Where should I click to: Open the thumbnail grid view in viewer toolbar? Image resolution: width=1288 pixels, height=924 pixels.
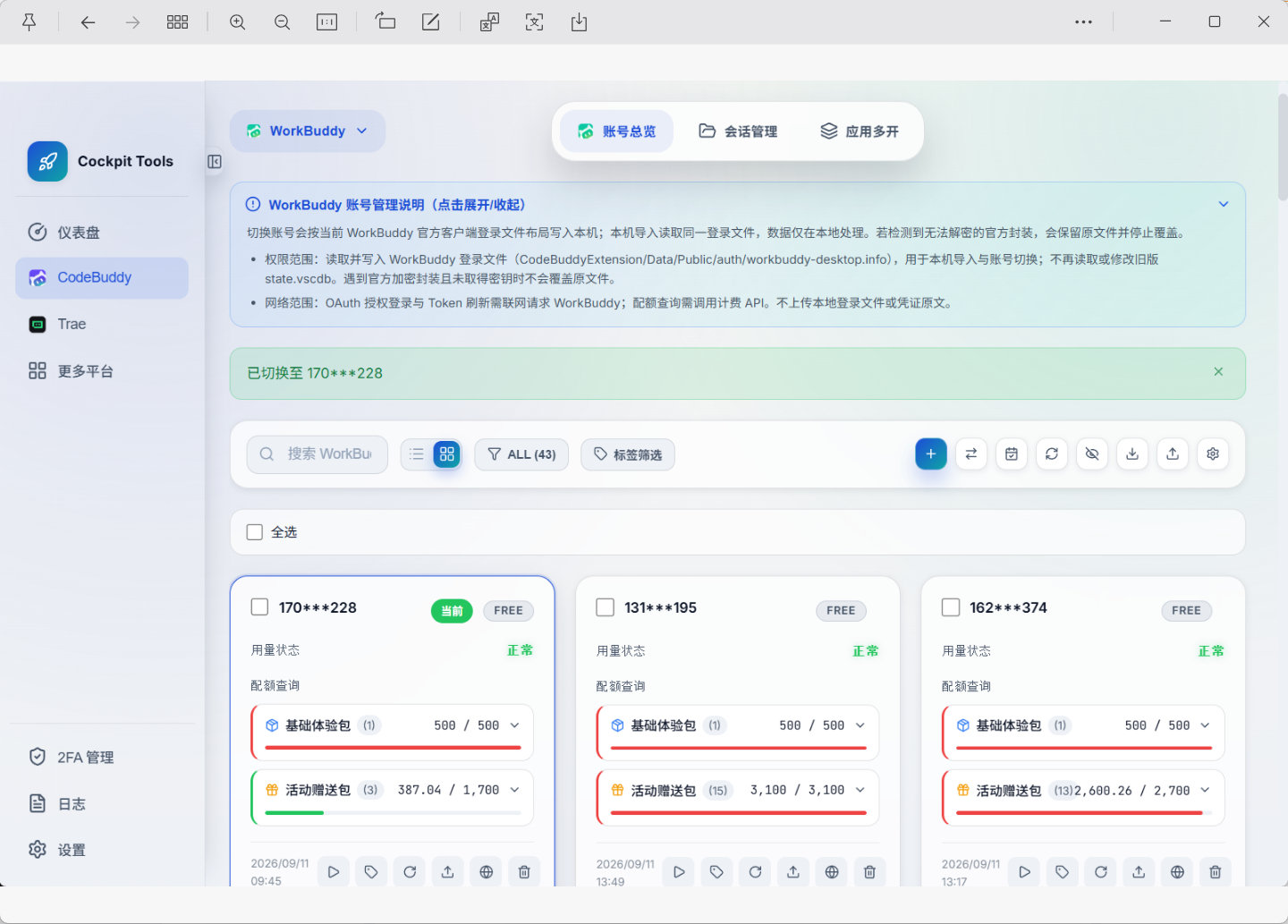pos(177,22)
